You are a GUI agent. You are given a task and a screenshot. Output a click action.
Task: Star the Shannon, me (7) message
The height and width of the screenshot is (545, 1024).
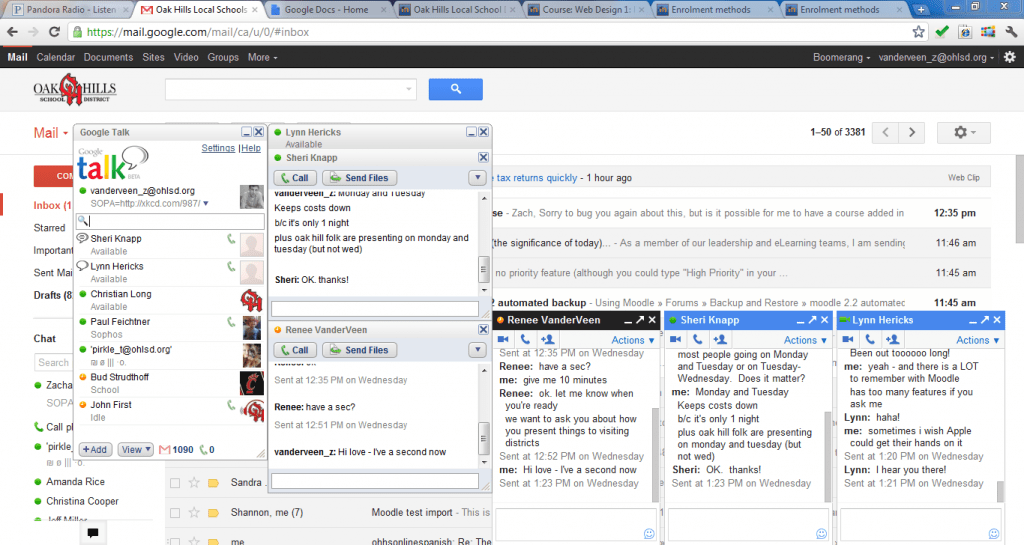click(193, 513)
